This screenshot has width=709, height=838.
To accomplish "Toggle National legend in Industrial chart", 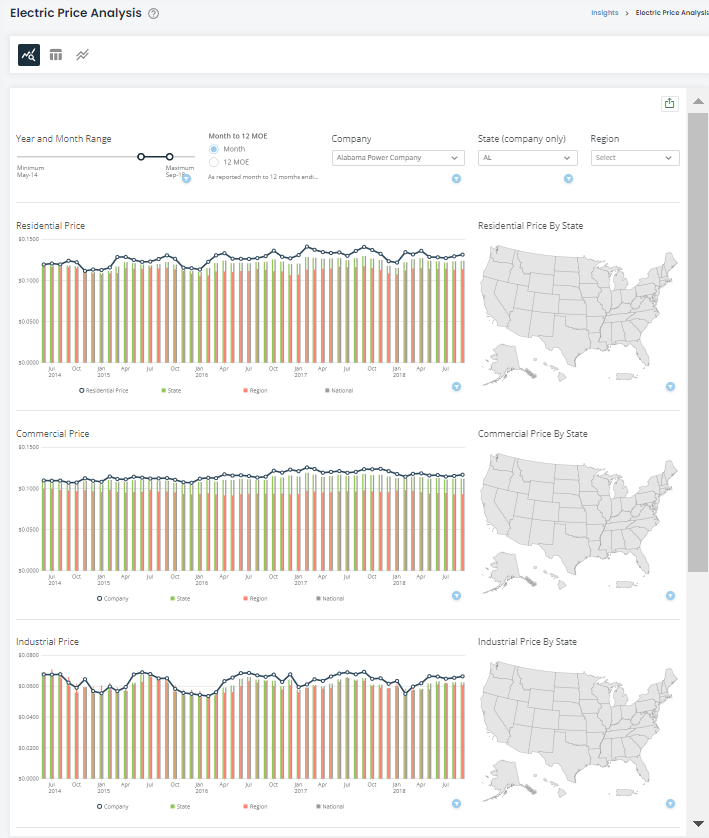I will [330, 806].
